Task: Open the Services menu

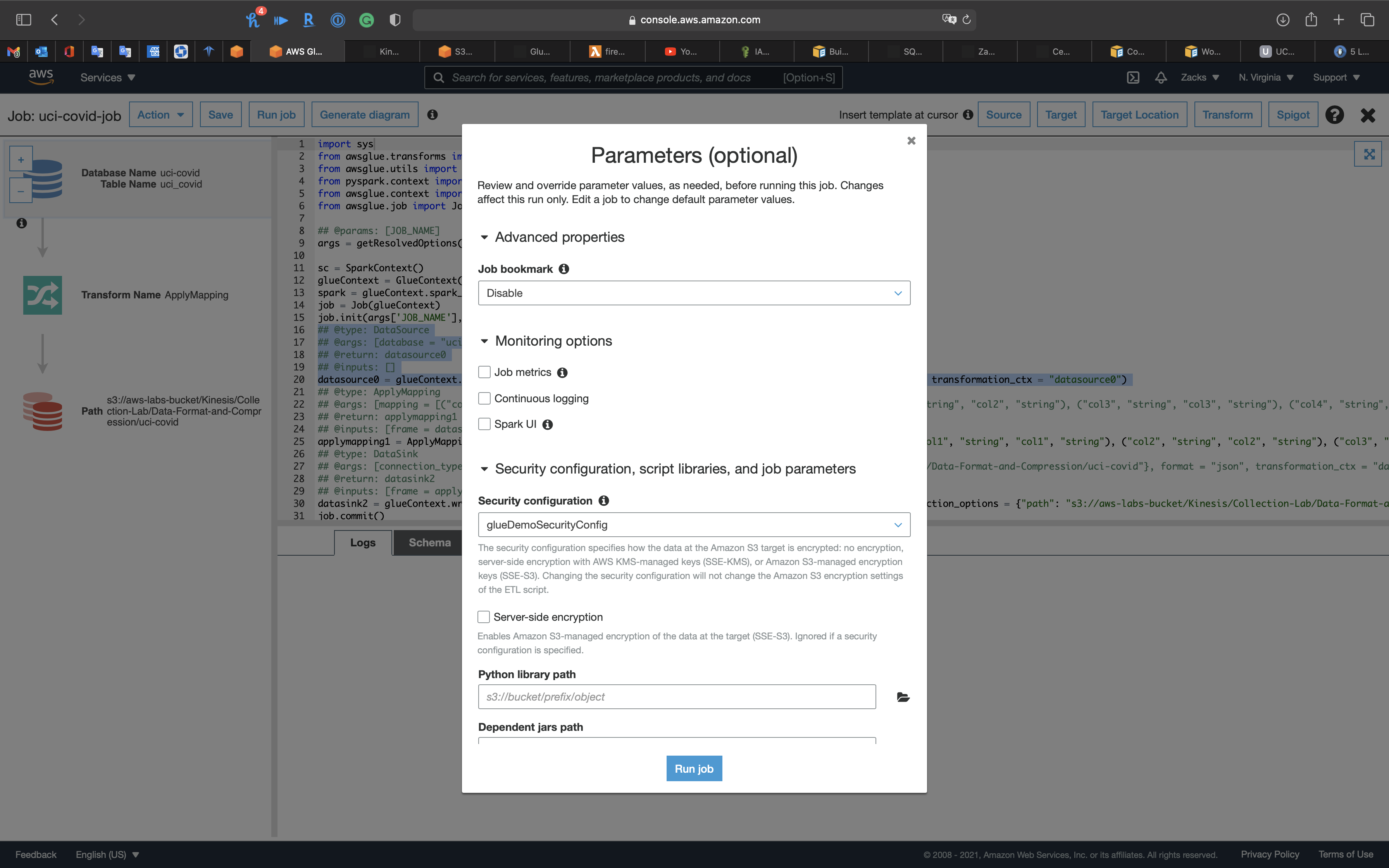Action: tap(107, 77)
